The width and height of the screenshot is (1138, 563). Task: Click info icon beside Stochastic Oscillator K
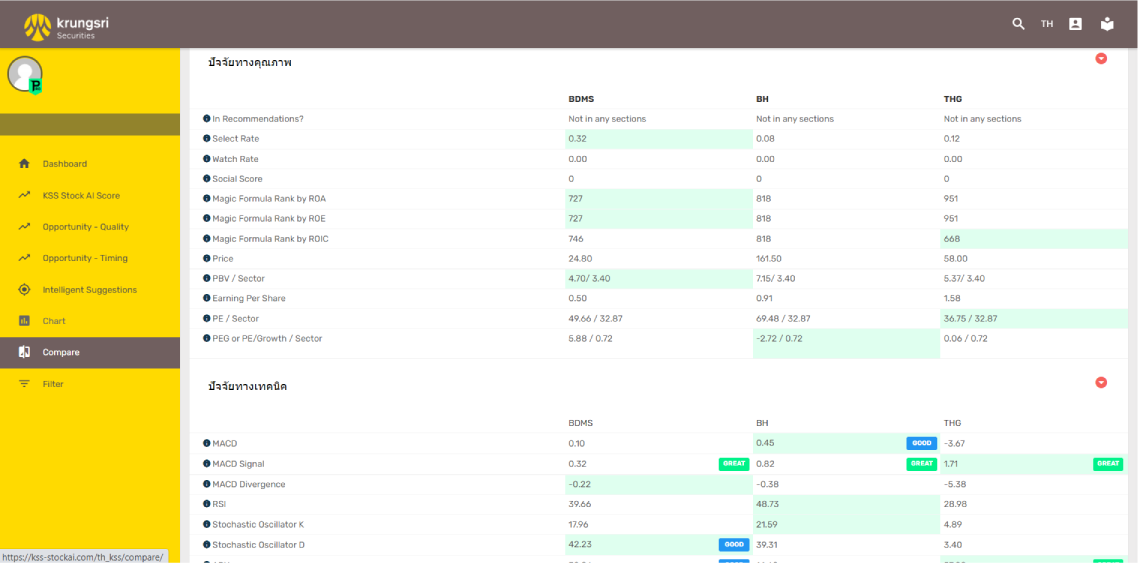(x=207, y=524)
